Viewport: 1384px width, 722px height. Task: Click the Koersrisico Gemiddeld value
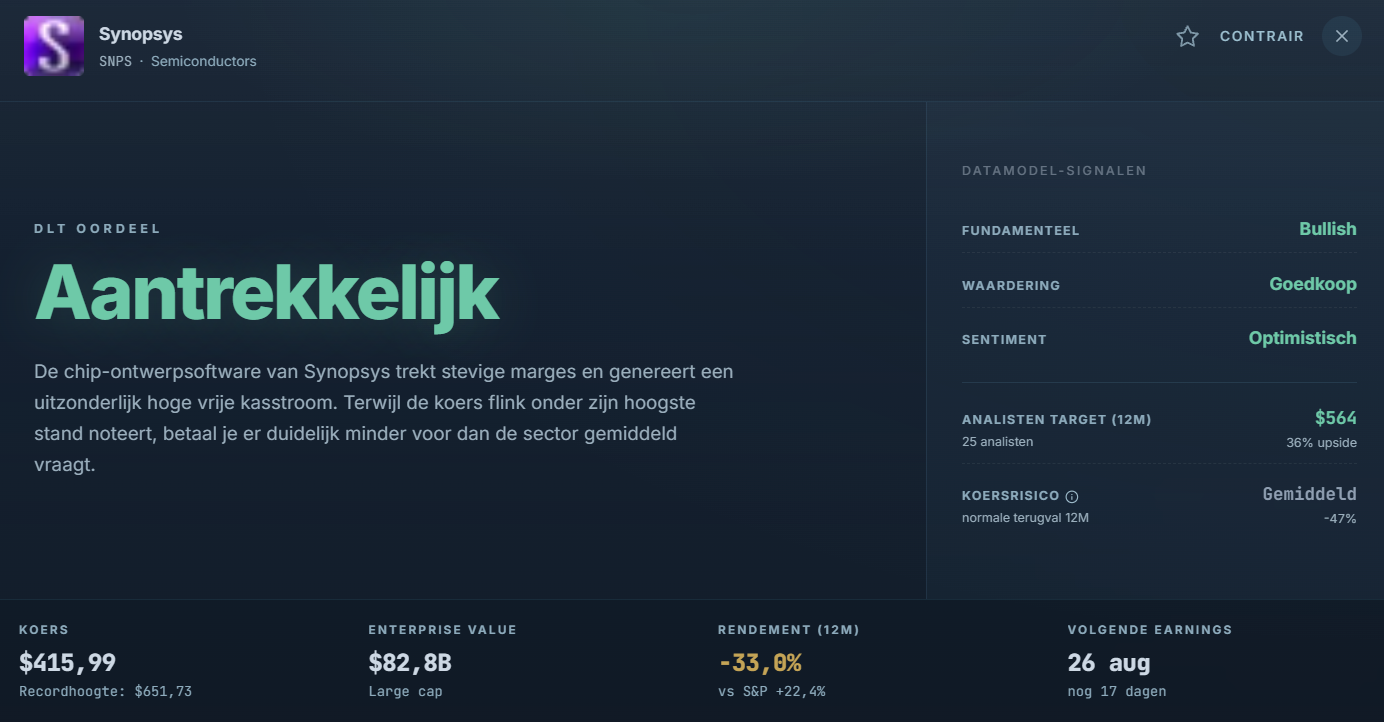[1310, 494]
